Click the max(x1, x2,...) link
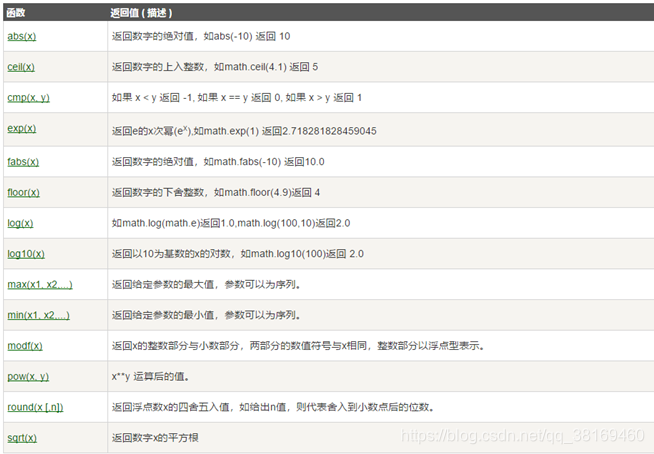This screenshot has height=454, width=654. click(x=40, y=285)
